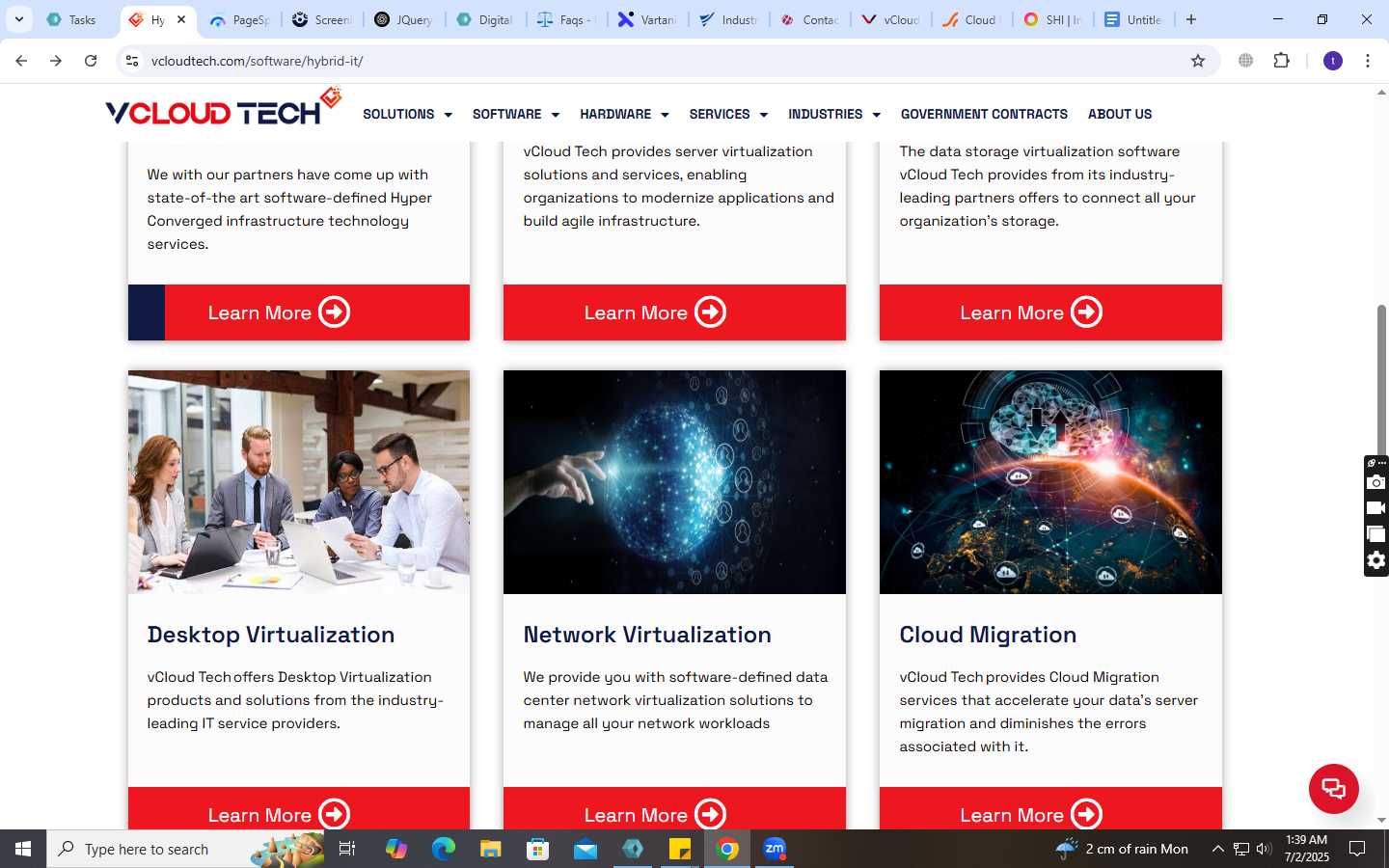
Task: Expand the Software dropdown menu
Action: [515, 114]
